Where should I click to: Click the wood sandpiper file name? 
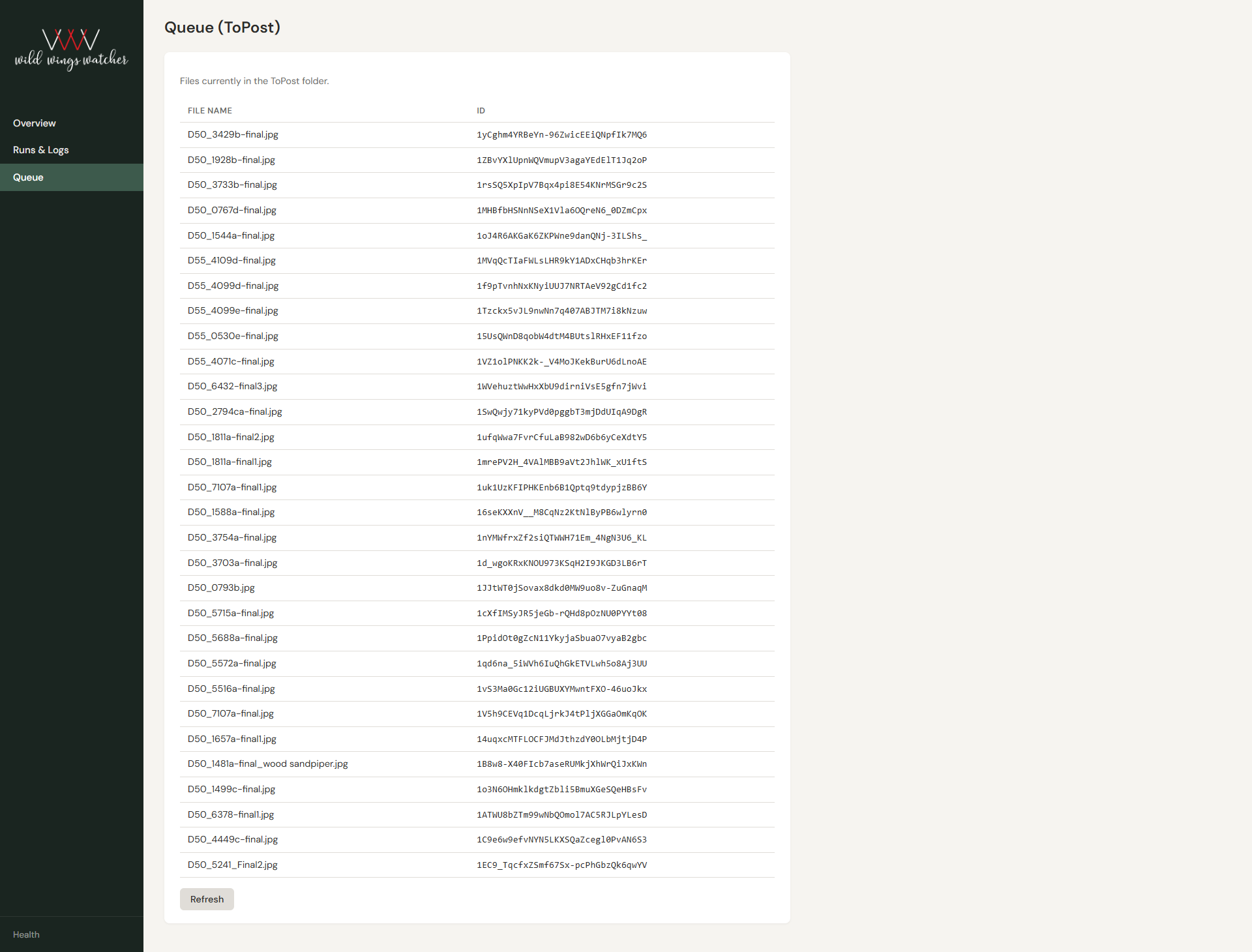pyautogui.click(x=268, y=764)
